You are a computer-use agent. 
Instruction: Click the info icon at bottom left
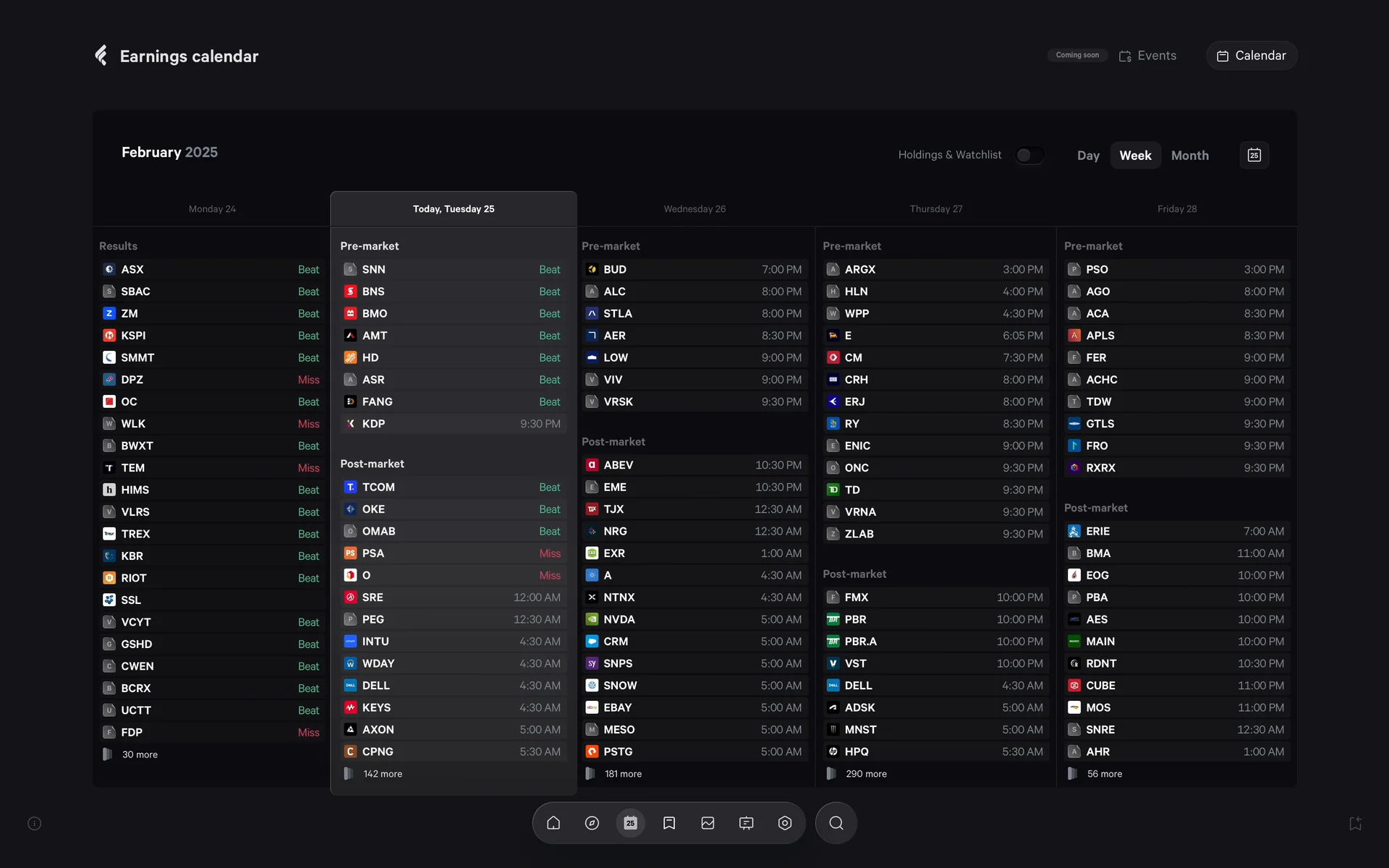point(35,823)
